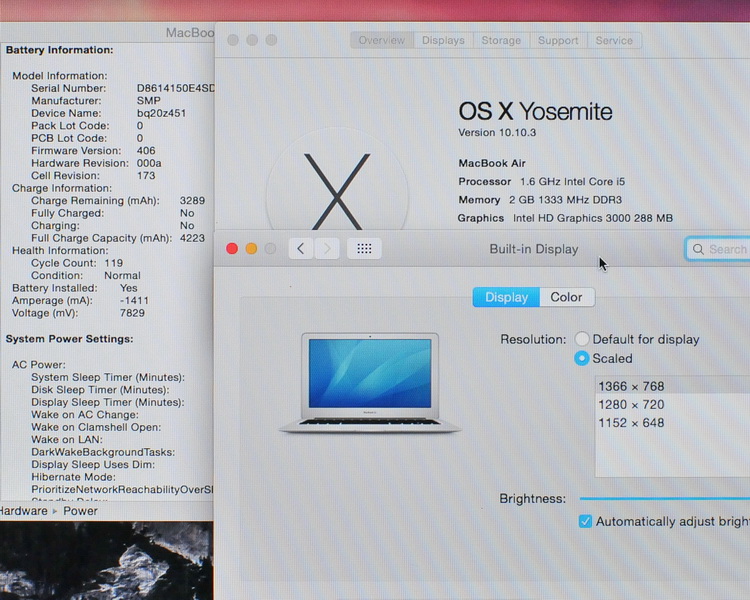Switch to the Display tab
This screenshot has height=600, width=750.
point(506,297)
